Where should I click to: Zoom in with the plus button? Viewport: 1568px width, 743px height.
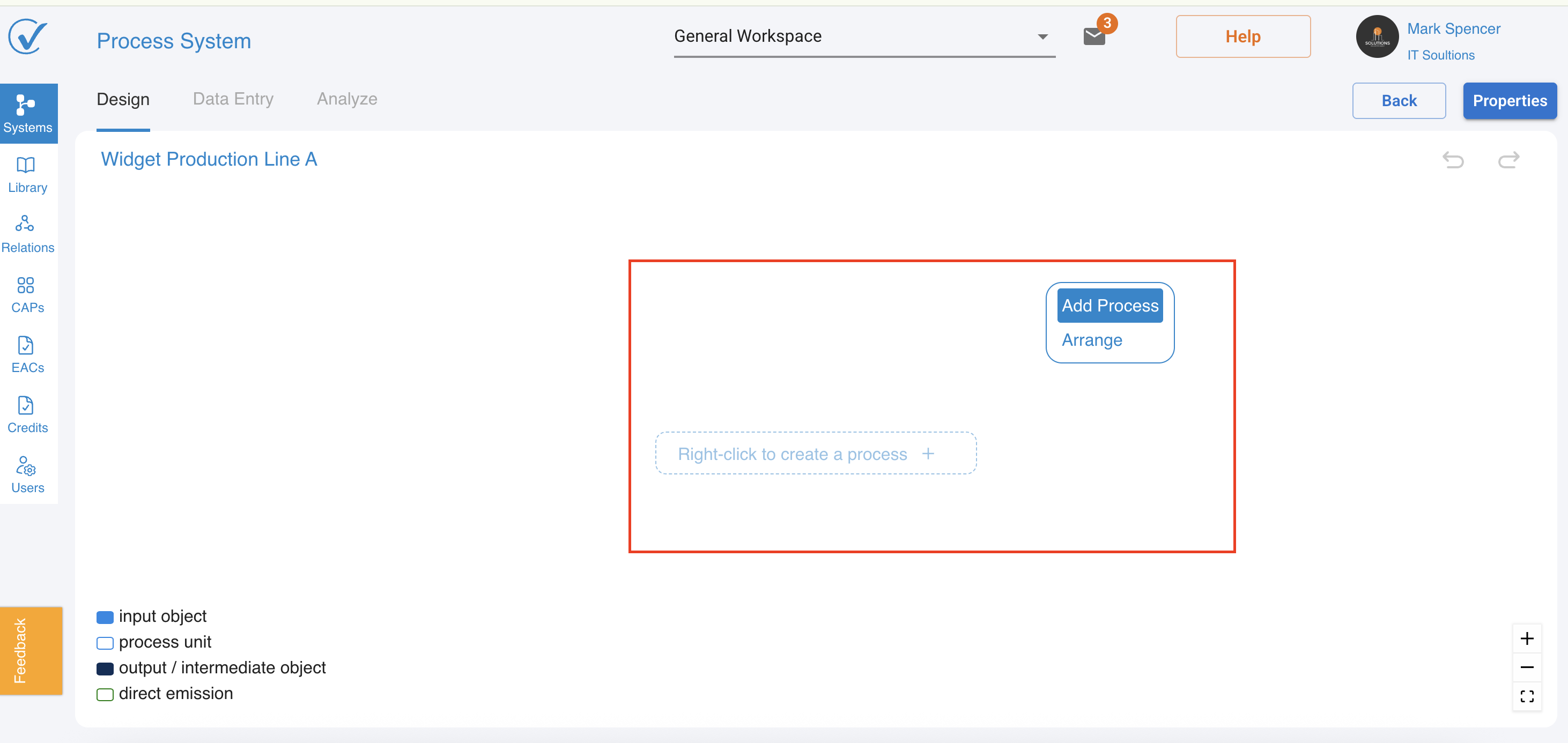coord(1527,638)
